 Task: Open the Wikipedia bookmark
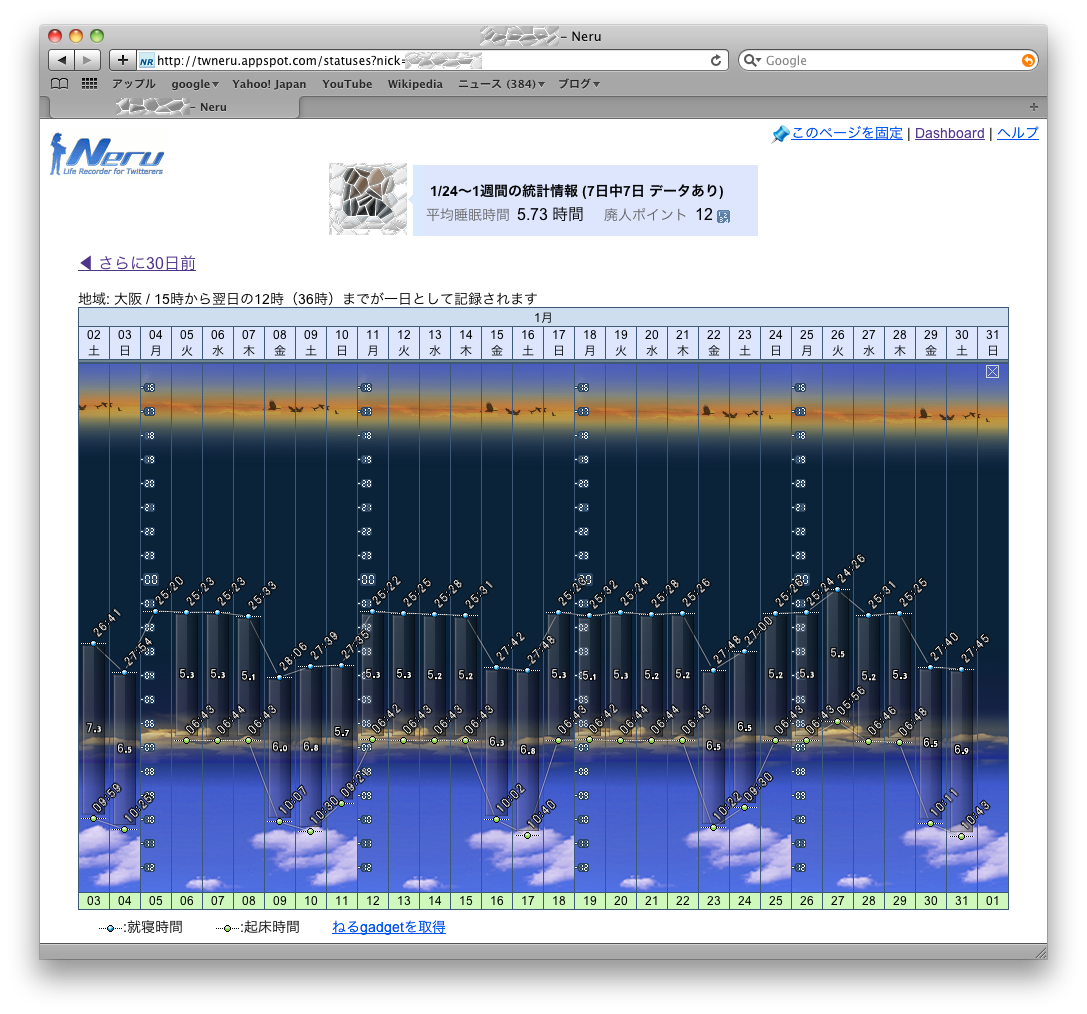pos(415,84)
